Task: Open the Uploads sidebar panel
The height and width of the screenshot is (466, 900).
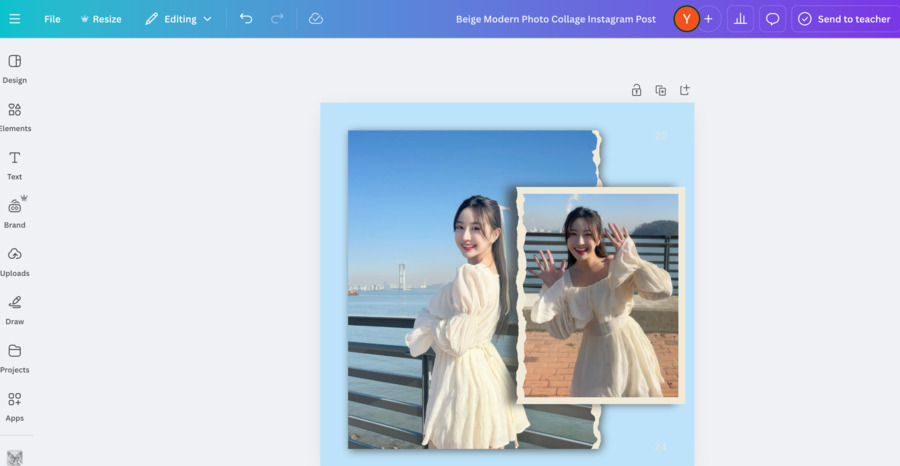Action: 15,262
